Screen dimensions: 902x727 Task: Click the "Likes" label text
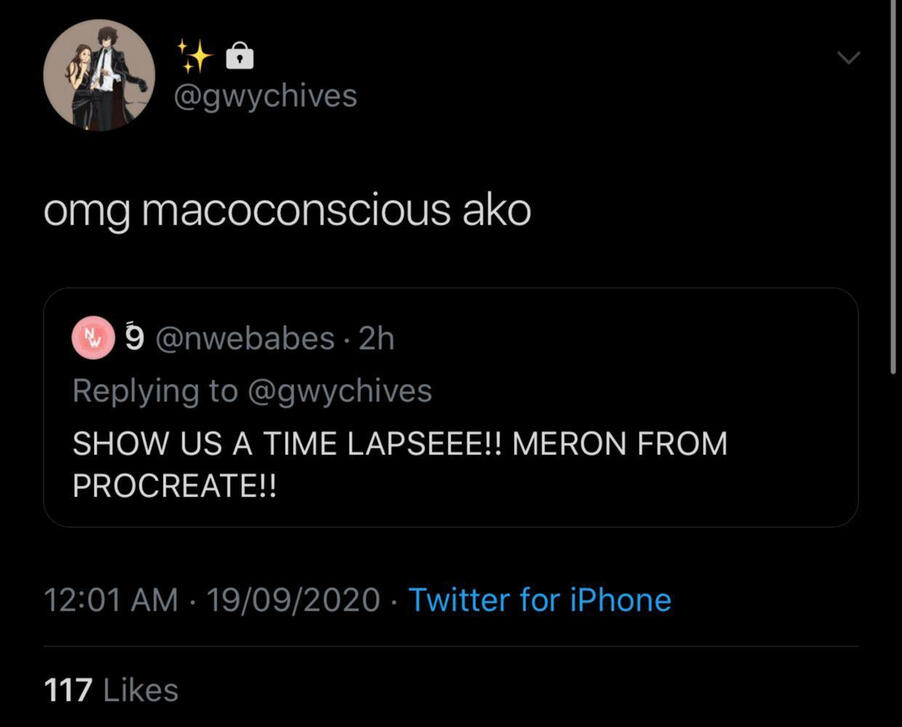tap(141, 690)
